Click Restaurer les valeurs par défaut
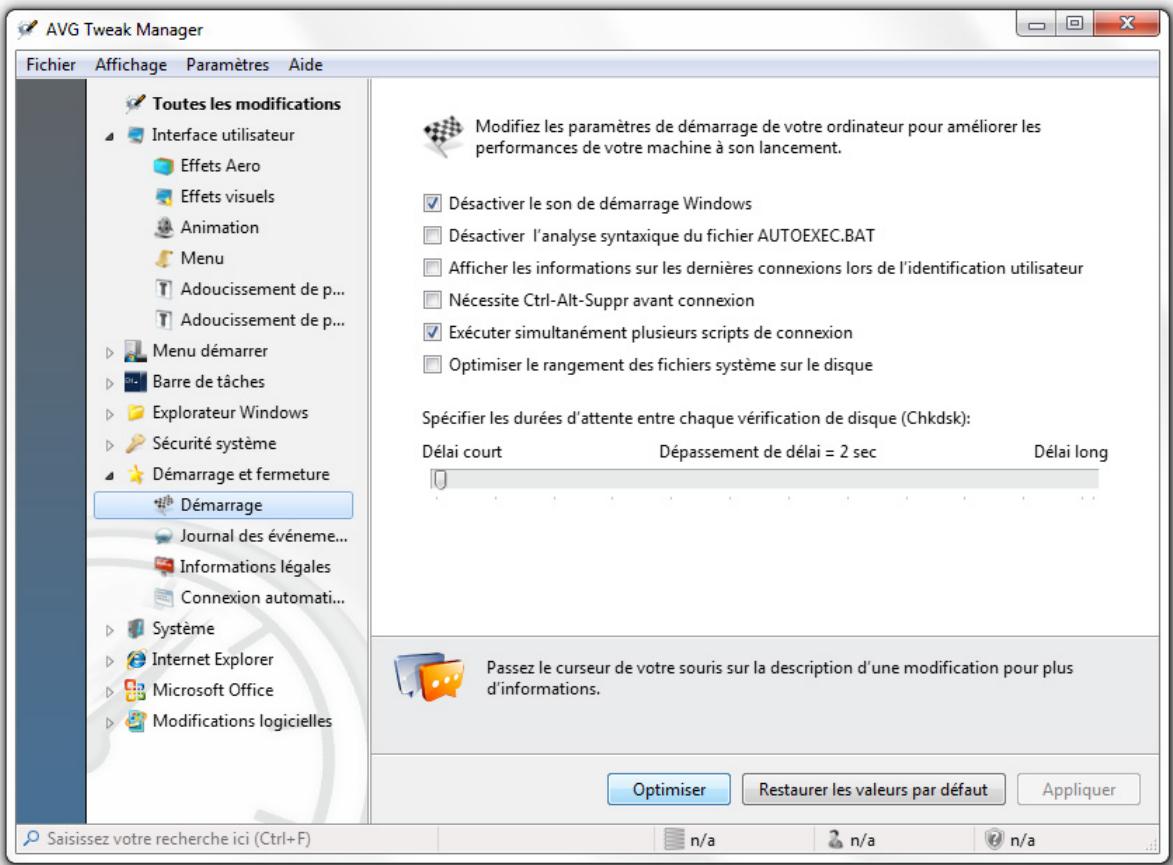Viewport: 1173px width, 865px height. (x=873, y=789)
